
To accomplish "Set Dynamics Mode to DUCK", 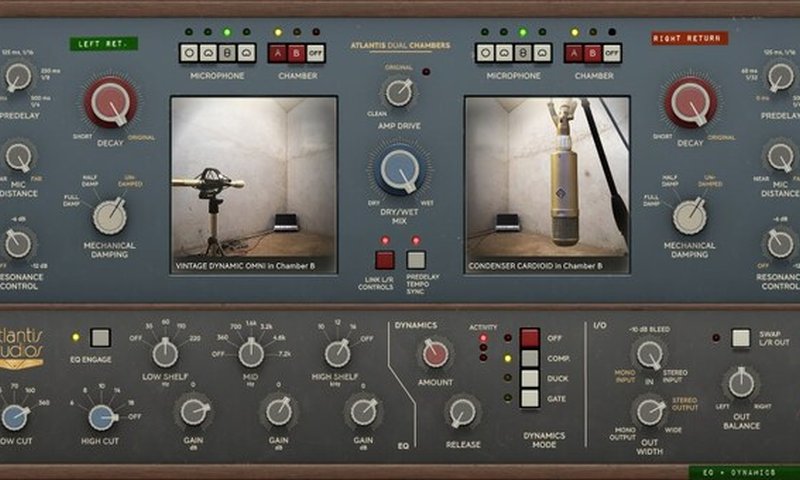I will (530, 378).
